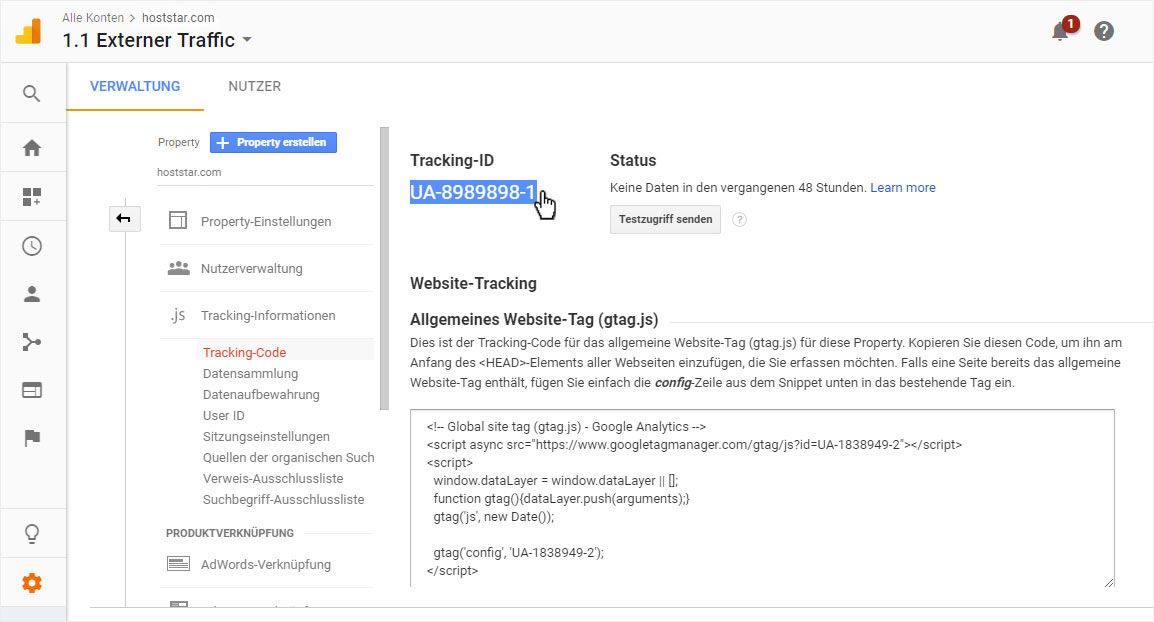Open Acquisition branching arrows icon
The width and height of the screenshot is (1154, 622).
click(32, 342)
